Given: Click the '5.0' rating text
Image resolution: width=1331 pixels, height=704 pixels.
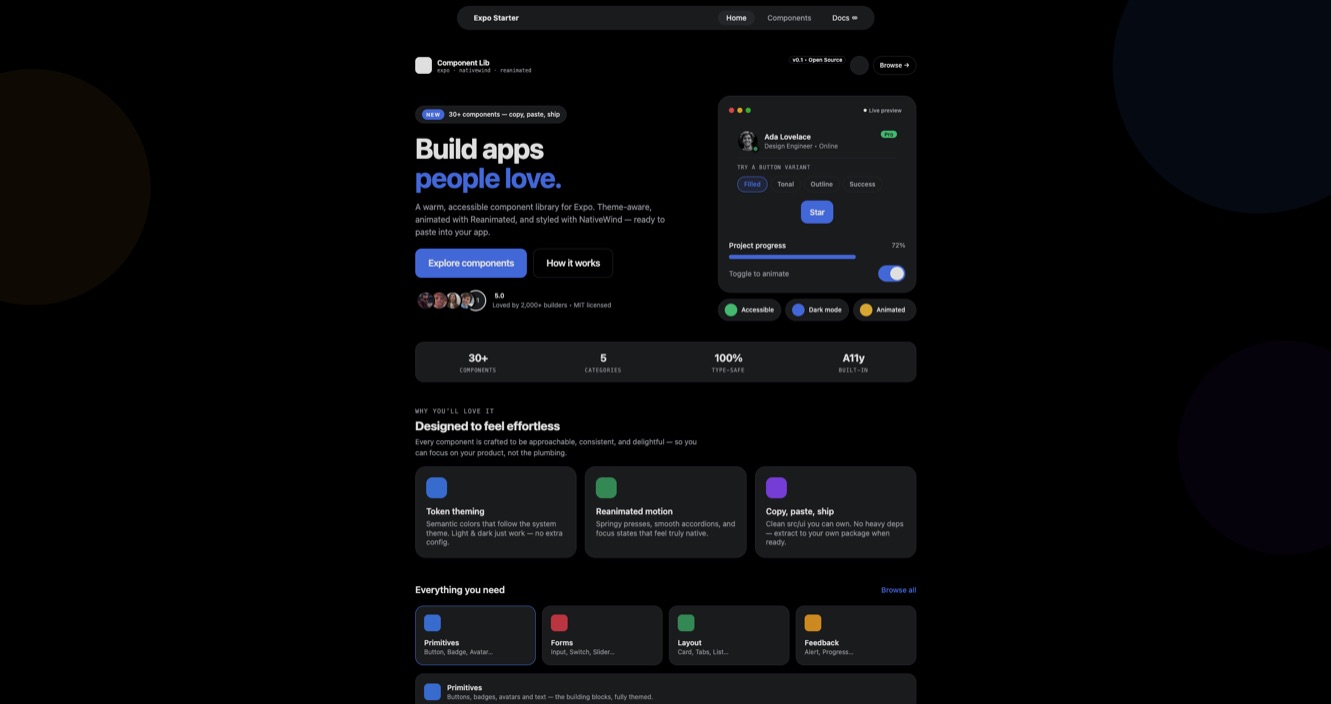Looking at the screenshot, I should (499, 296).
